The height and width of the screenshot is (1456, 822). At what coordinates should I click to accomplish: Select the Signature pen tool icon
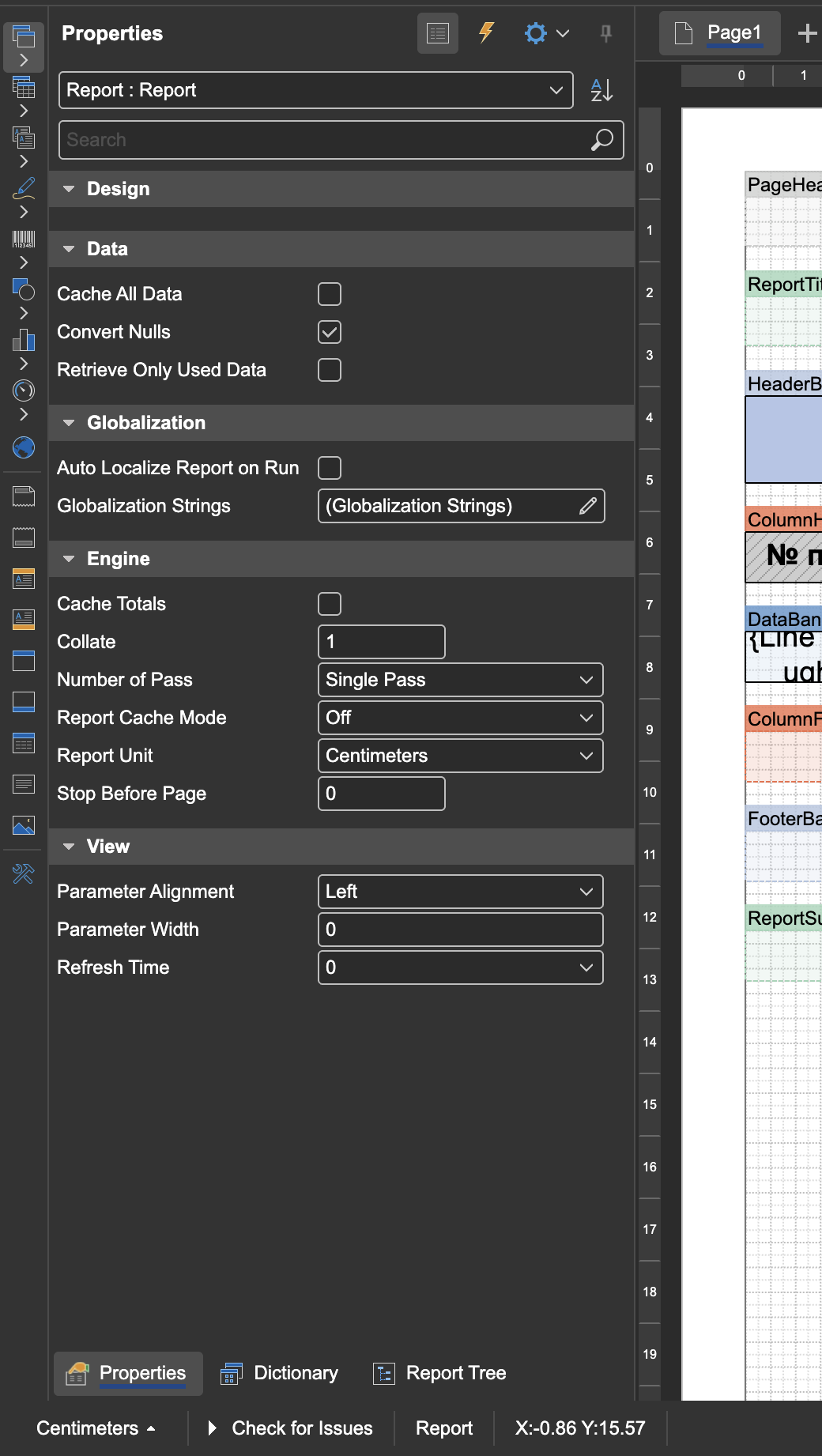(24, 188)
